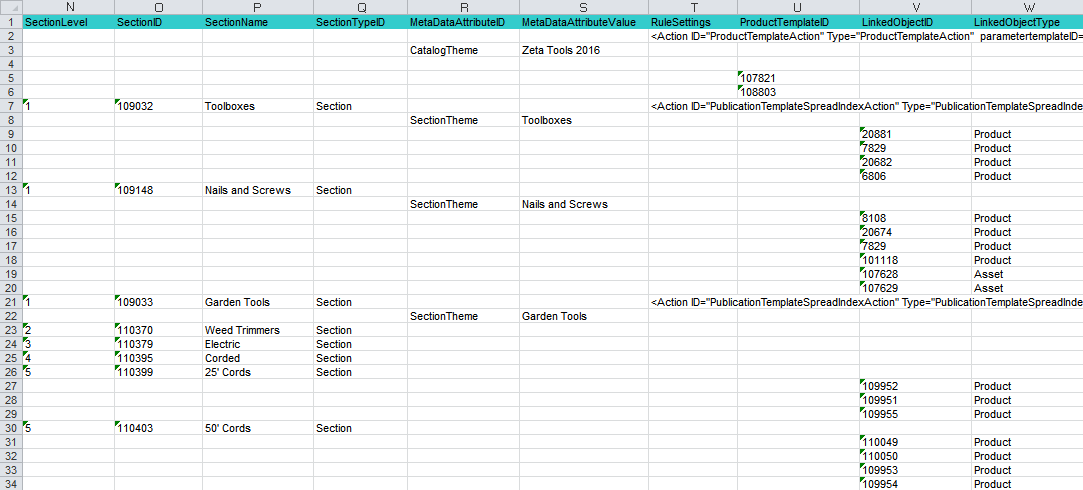Screen dimensions: 1083x490
Task: Click the Select All corner button
Action: pyautogui.click(x=11, y=7)
